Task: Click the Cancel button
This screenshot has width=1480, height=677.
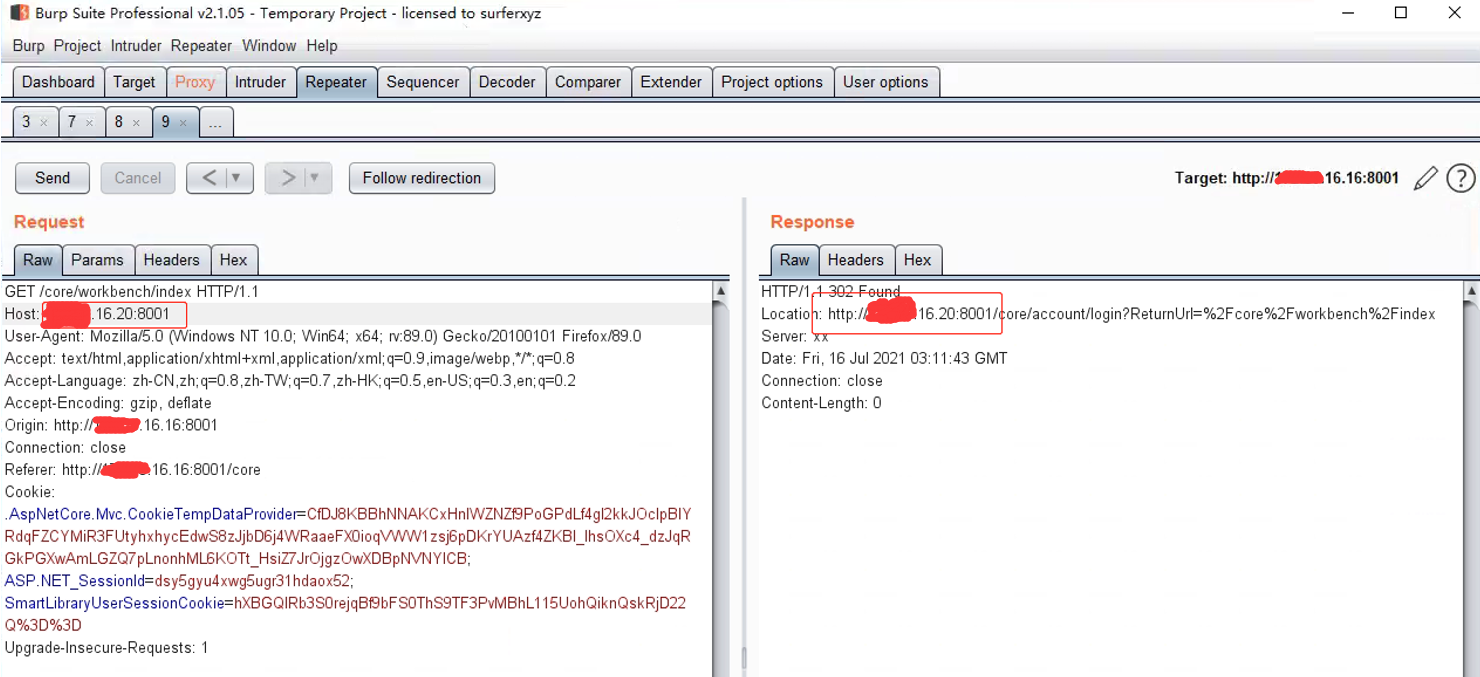Action: pos(138,178)
